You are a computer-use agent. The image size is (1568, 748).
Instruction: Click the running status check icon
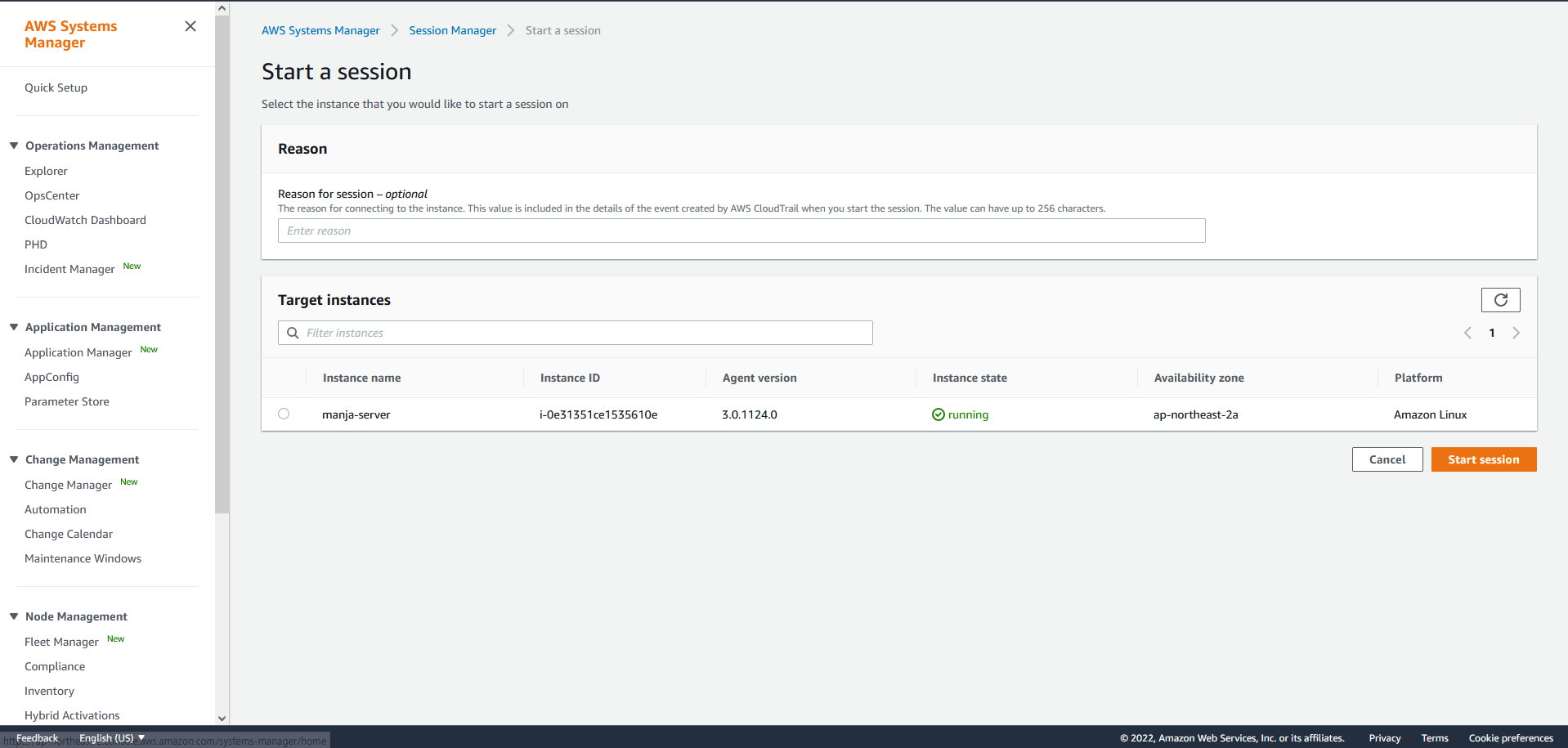click(x=939, y=414)
